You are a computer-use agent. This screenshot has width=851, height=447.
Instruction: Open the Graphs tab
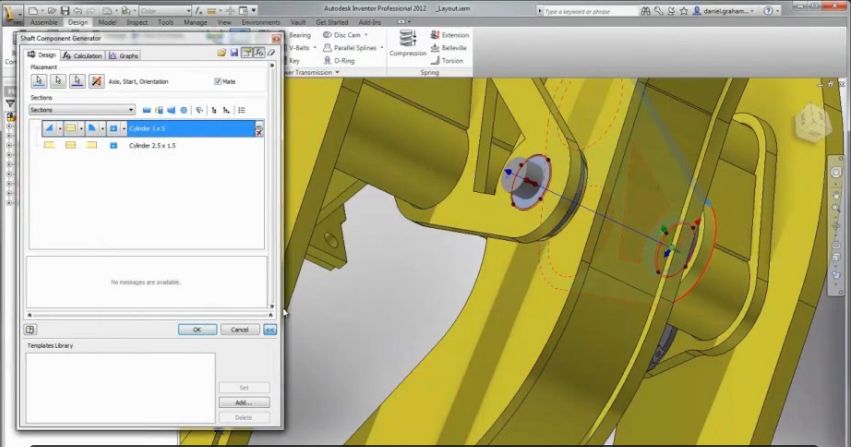(x=124, y=55)
